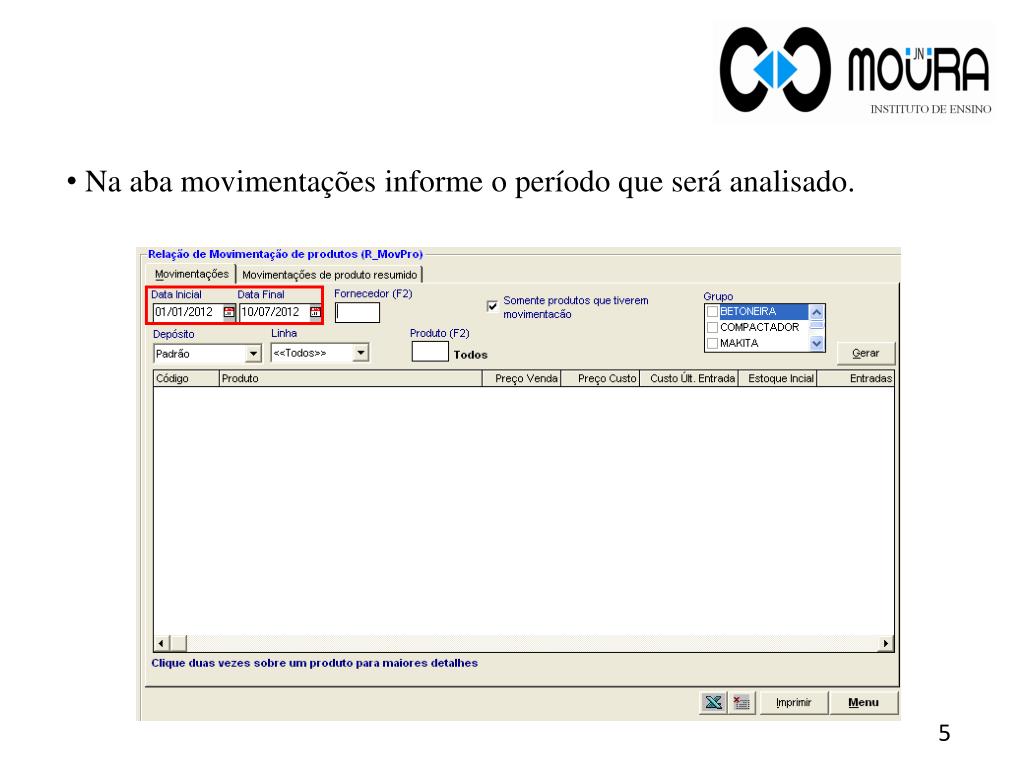Click the Preço Custo column header

tap(600, 379)
